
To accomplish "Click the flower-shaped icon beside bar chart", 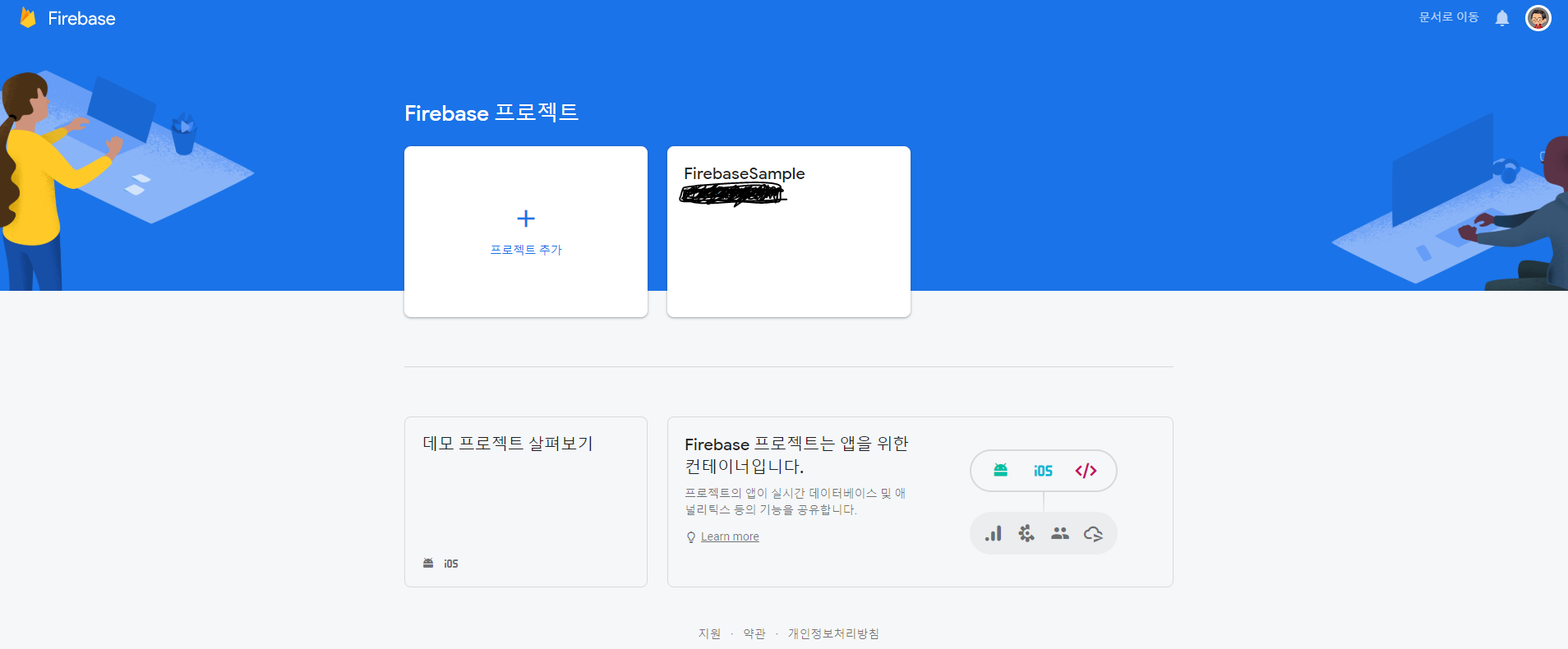I will (x=1026, y=534).
